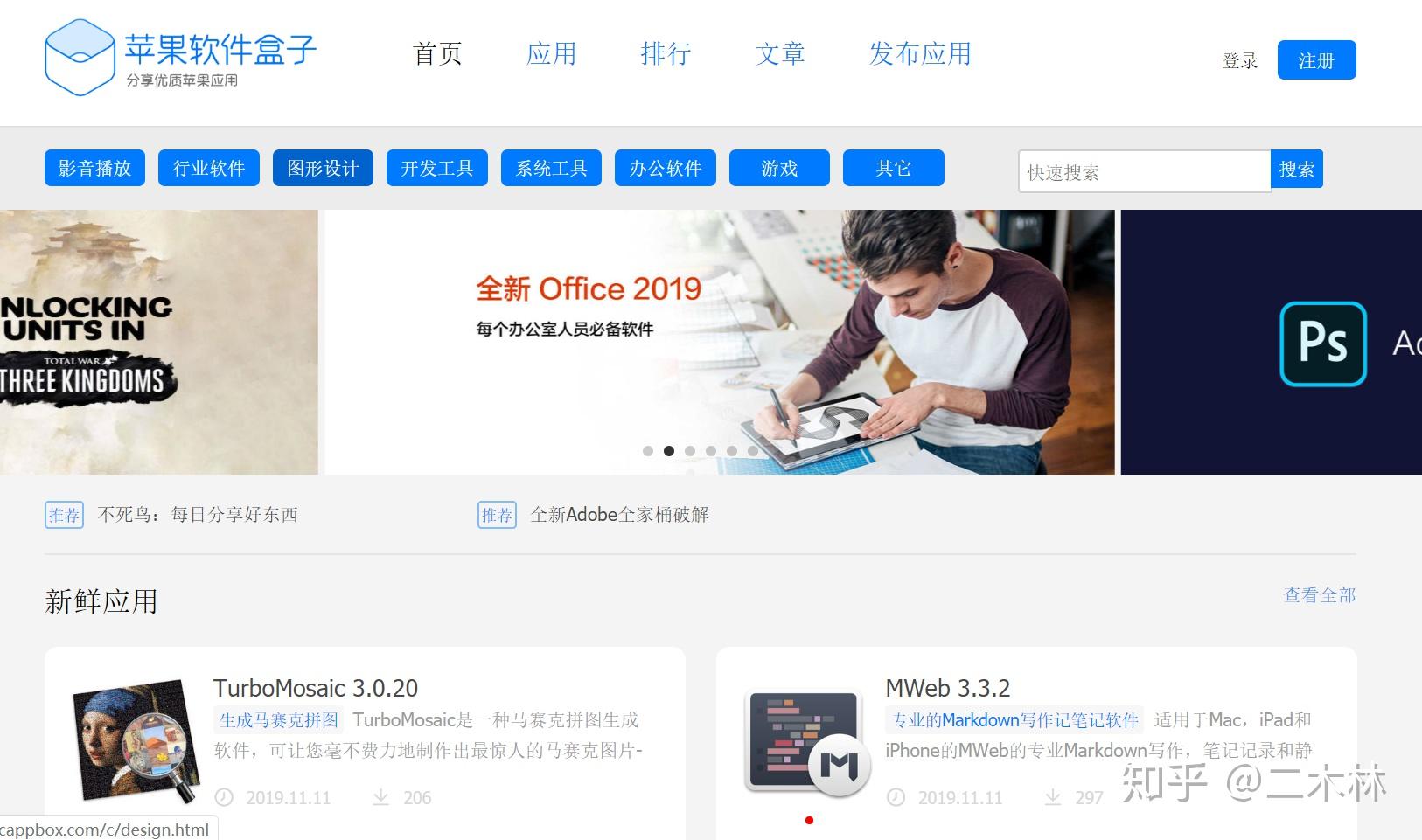Viewport: 1422px width, 840px height.
Task: Click the 297 download count
Action: pos(1089,797)
